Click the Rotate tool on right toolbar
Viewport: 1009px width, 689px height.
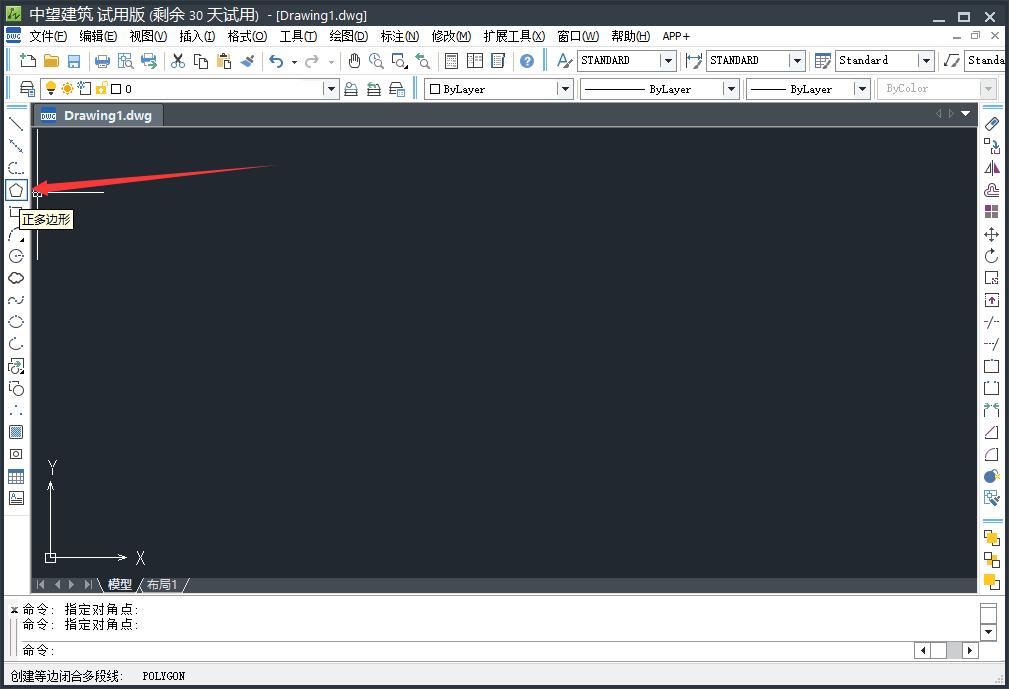click(991, 256)
